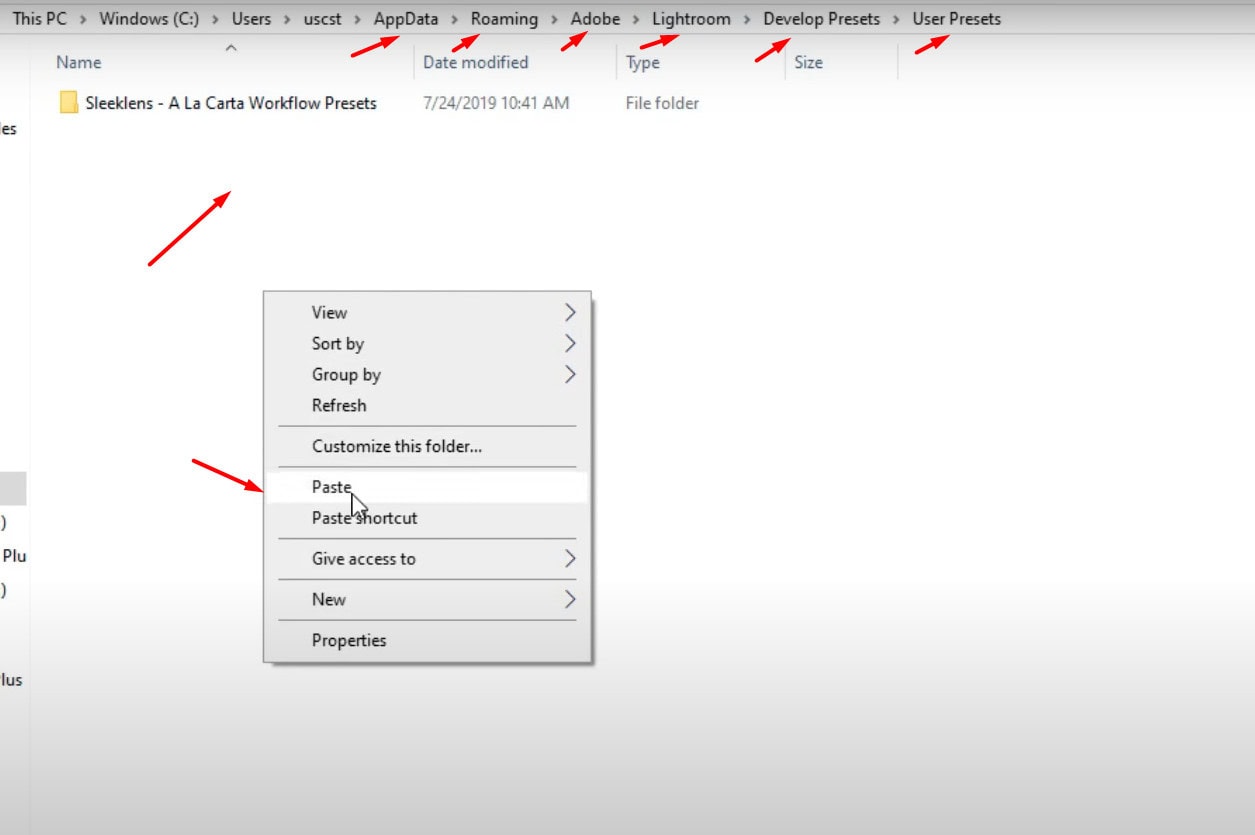Viewport: 1255px width, 835px height.
Task: Click the File folder type cell
Action: coord(662,103)
